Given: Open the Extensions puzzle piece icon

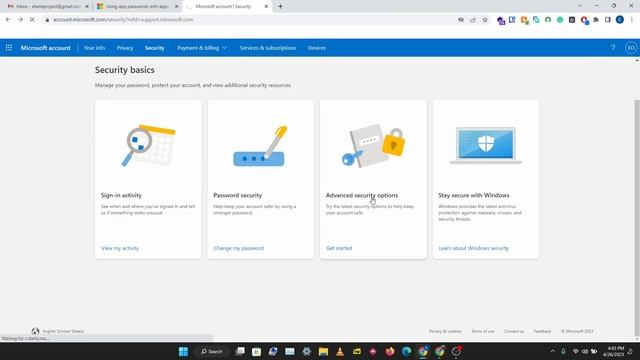Looking at the screenshot, I should pyautogui.click(x=596, y=20).
